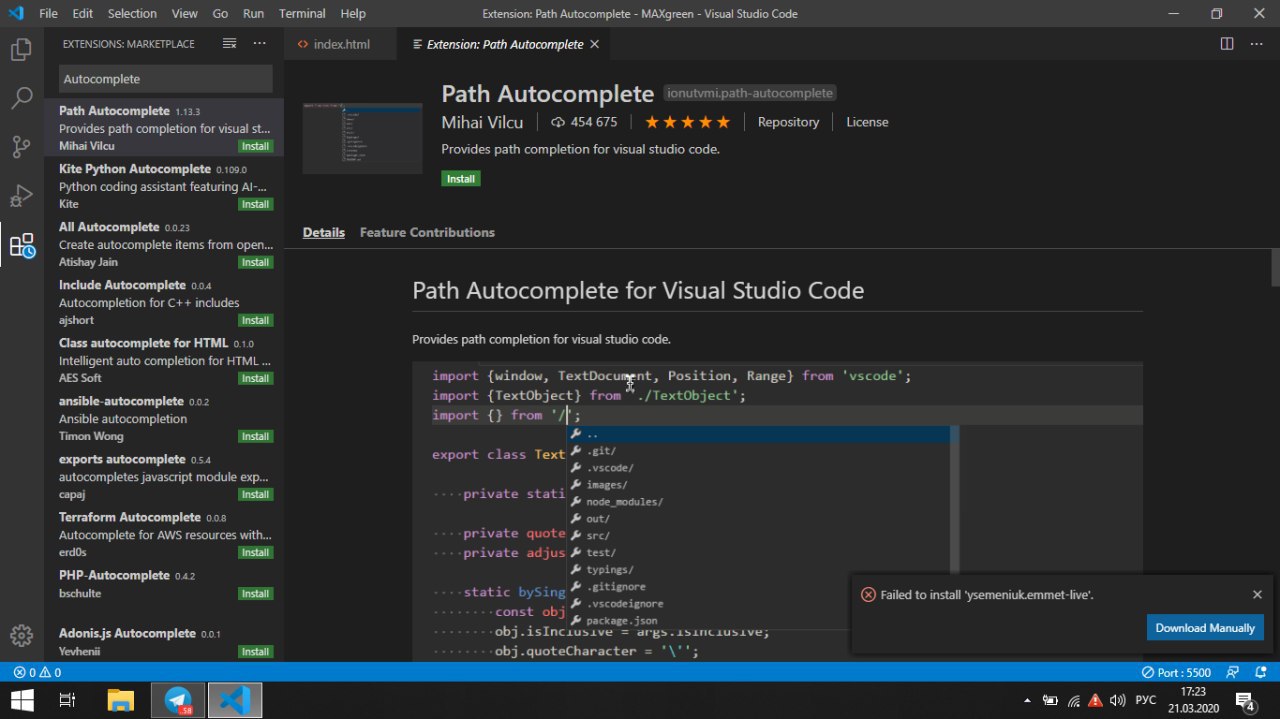
Task: Close the Path Autocomplete extension tab
Action: 594,44
